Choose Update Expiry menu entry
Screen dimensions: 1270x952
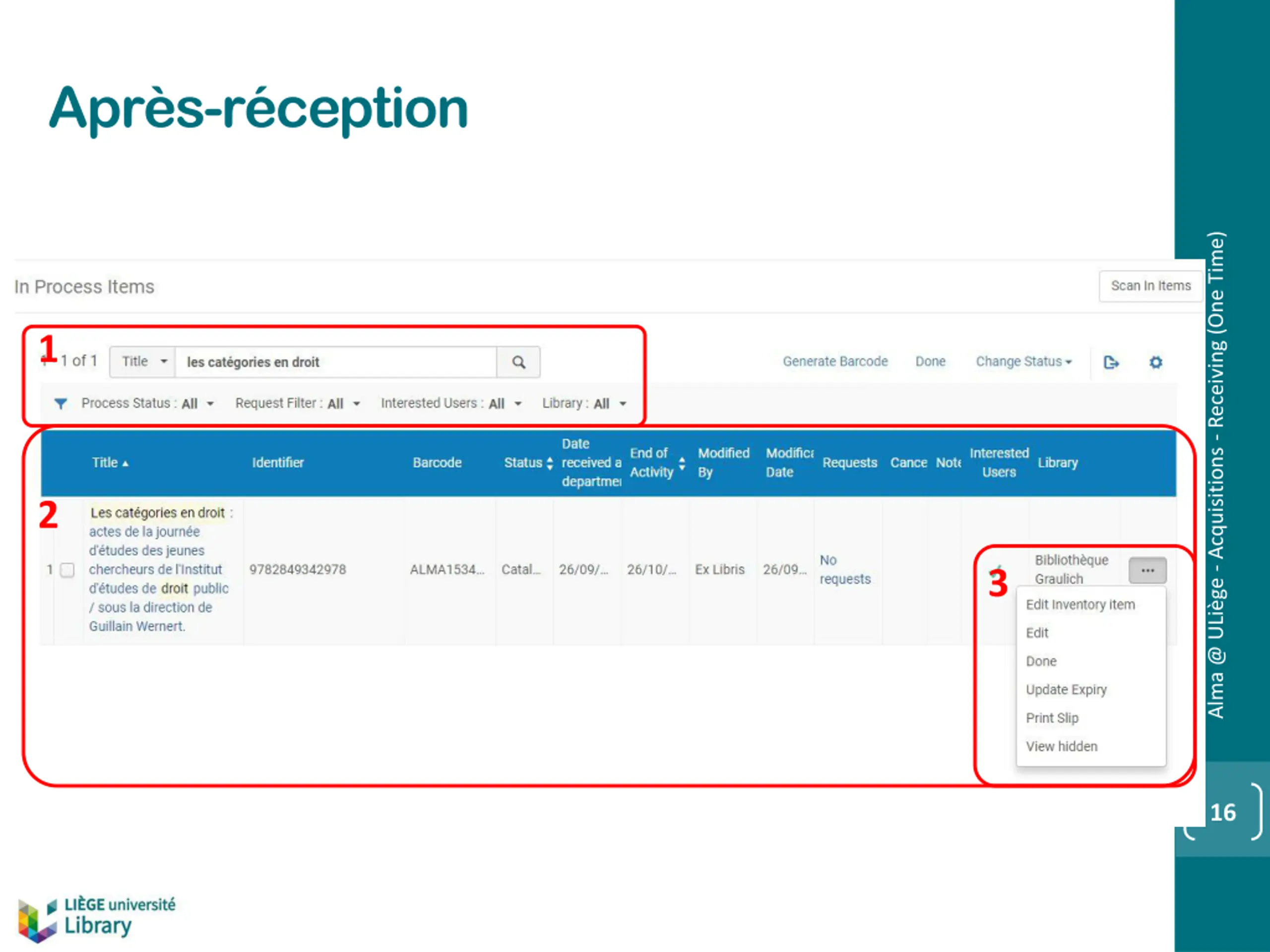(1066, 690)
